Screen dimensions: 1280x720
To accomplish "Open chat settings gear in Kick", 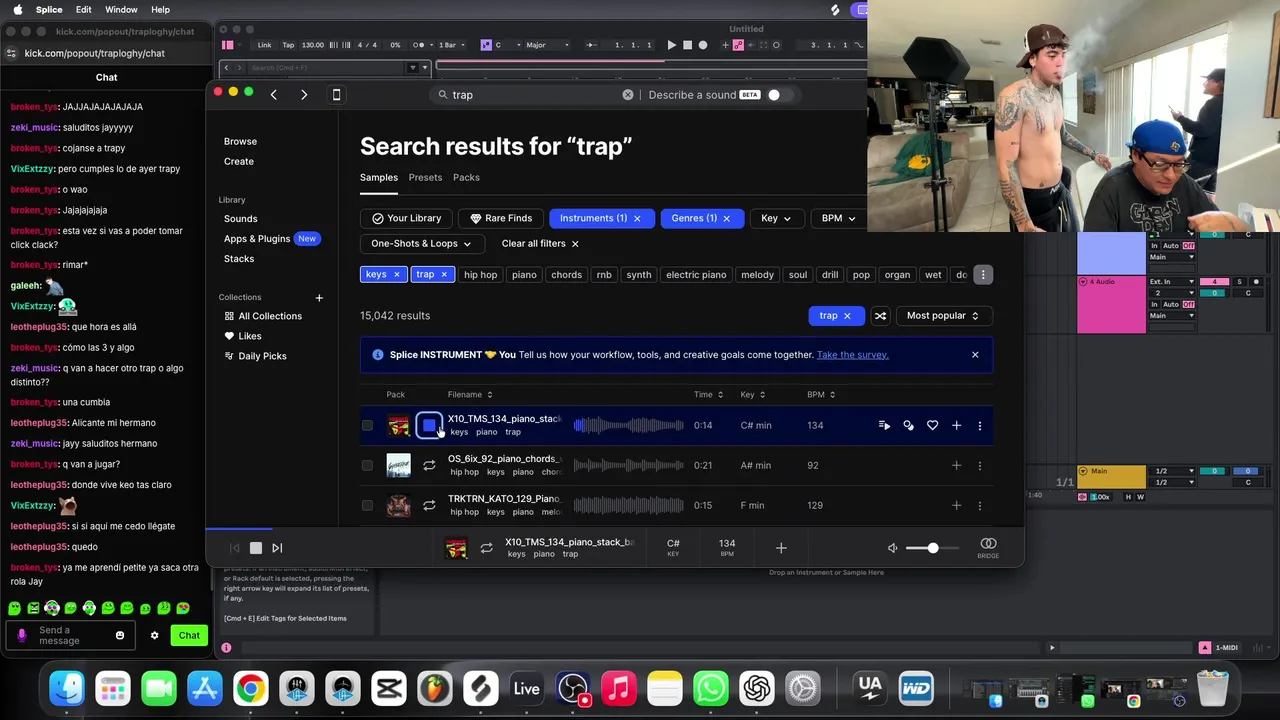I will (x=154, y=635).
